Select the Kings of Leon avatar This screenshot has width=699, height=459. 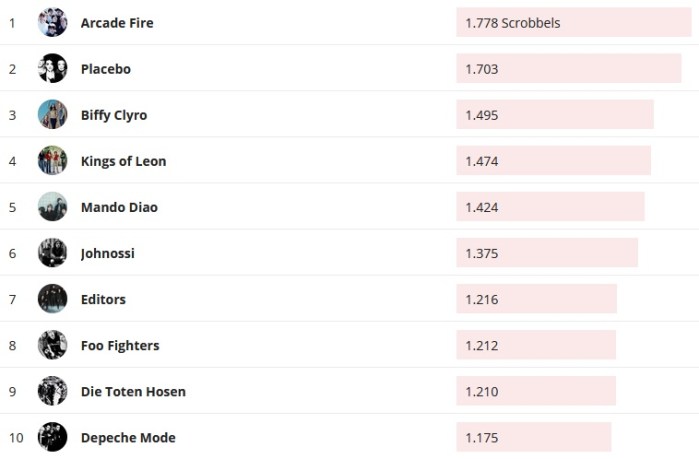(52, 160)
